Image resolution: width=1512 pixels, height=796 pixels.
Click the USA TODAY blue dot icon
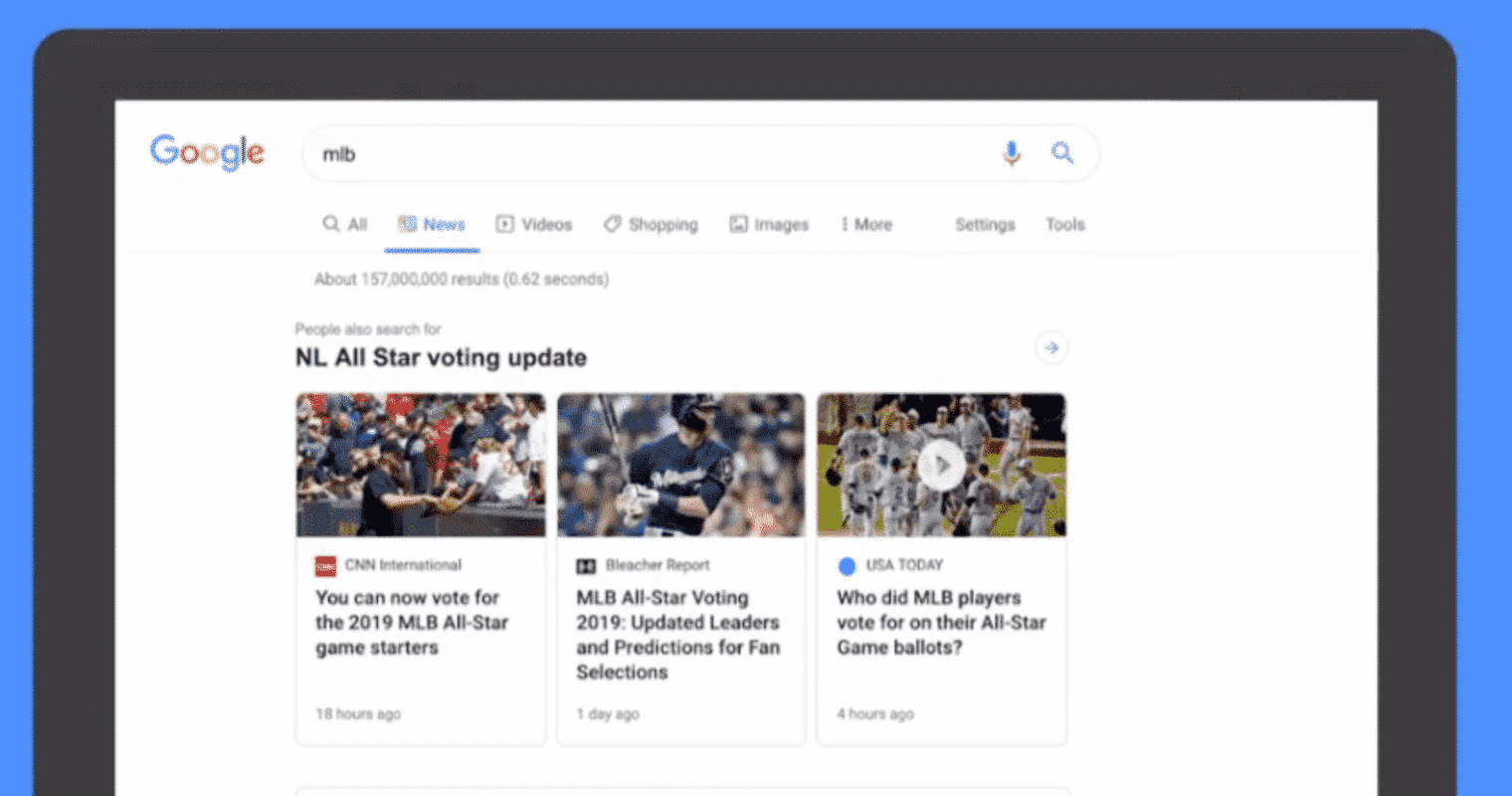tap(847, 566)
